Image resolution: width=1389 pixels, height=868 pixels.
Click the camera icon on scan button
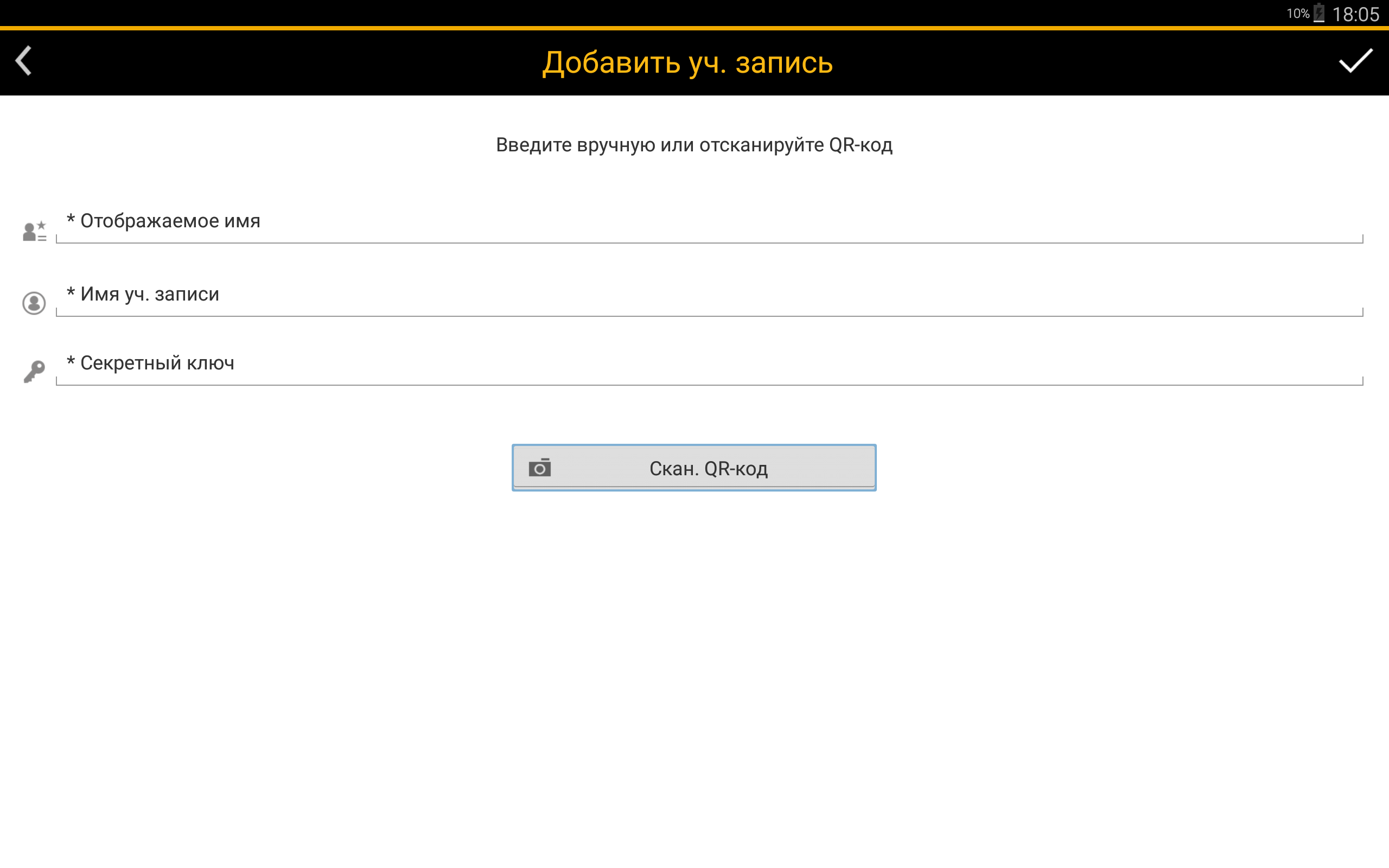[539, 467]
